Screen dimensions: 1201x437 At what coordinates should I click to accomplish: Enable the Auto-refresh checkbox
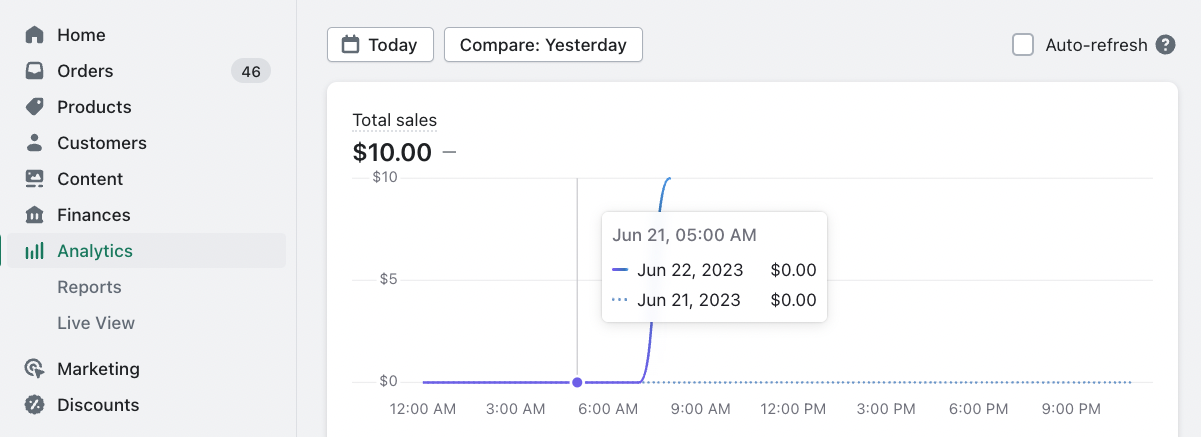click(x=1023, y=45)
